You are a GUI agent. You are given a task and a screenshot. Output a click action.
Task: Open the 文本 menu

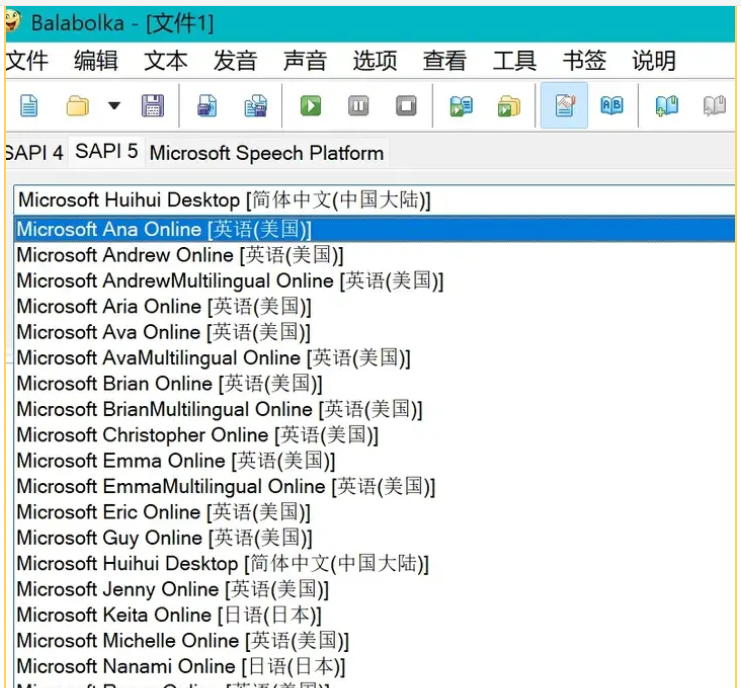coord(166,60)
